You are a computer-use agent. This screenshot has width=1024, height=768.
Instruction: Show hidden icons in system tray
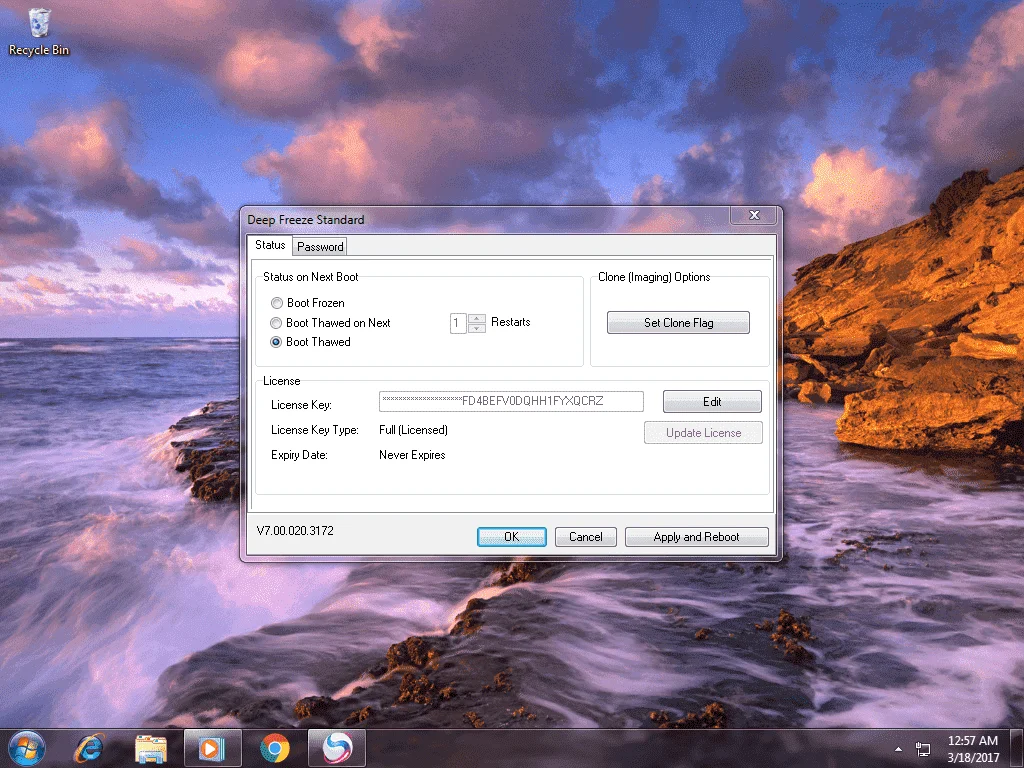[899, 749]
